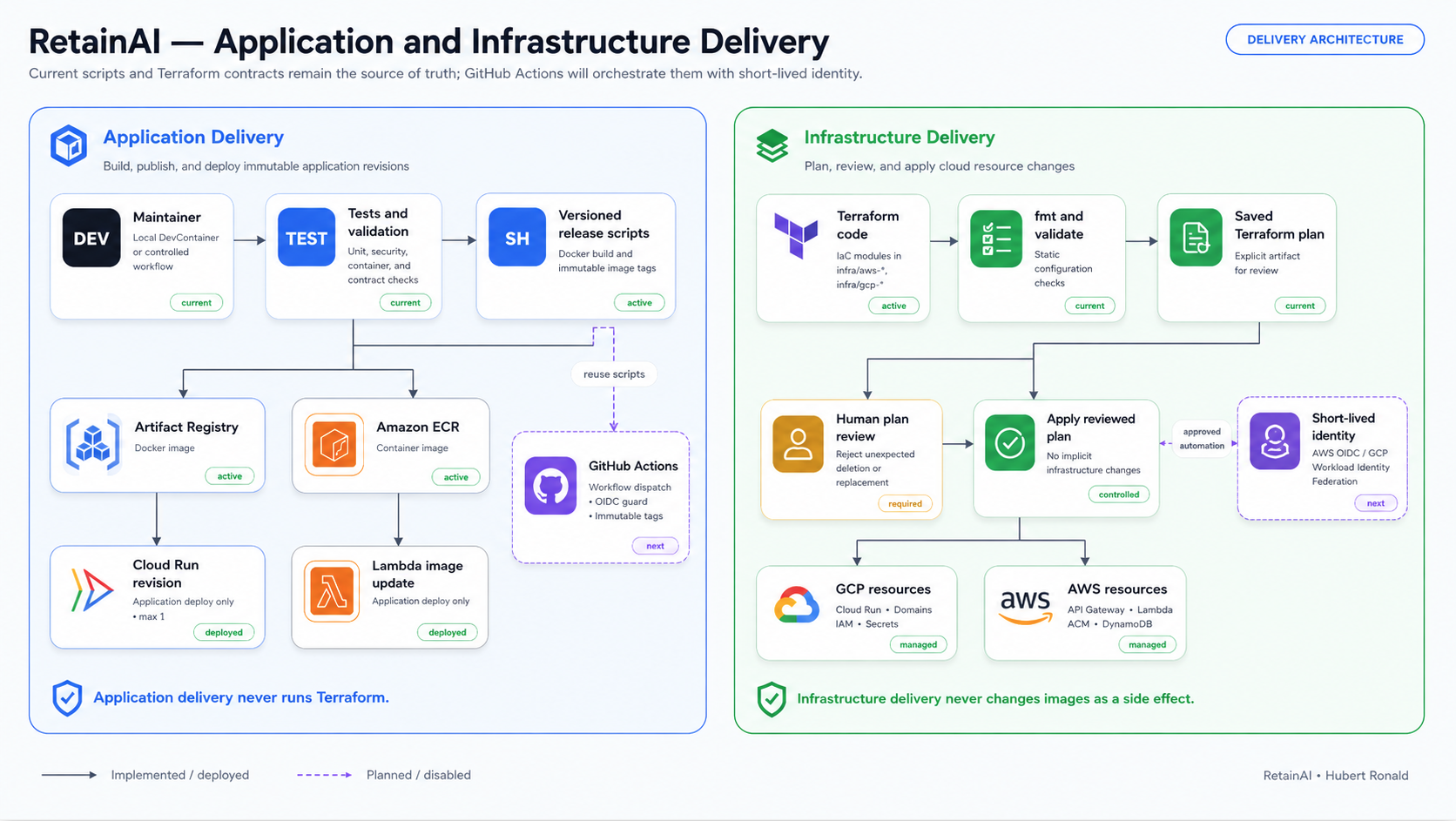The image size is (1456, 821).
Task: Click the 'next' badge on the Short-lived identity card
Action: click(1376, 503)
